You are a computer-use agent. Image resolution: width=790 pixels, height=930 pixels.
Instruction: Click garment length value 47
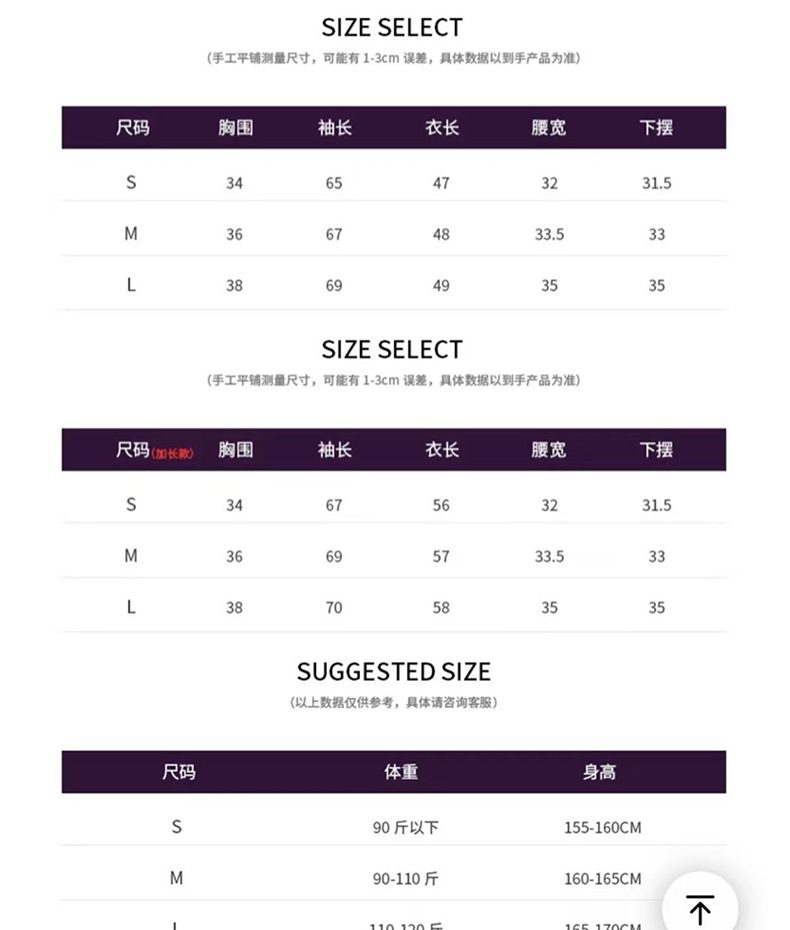441,183
